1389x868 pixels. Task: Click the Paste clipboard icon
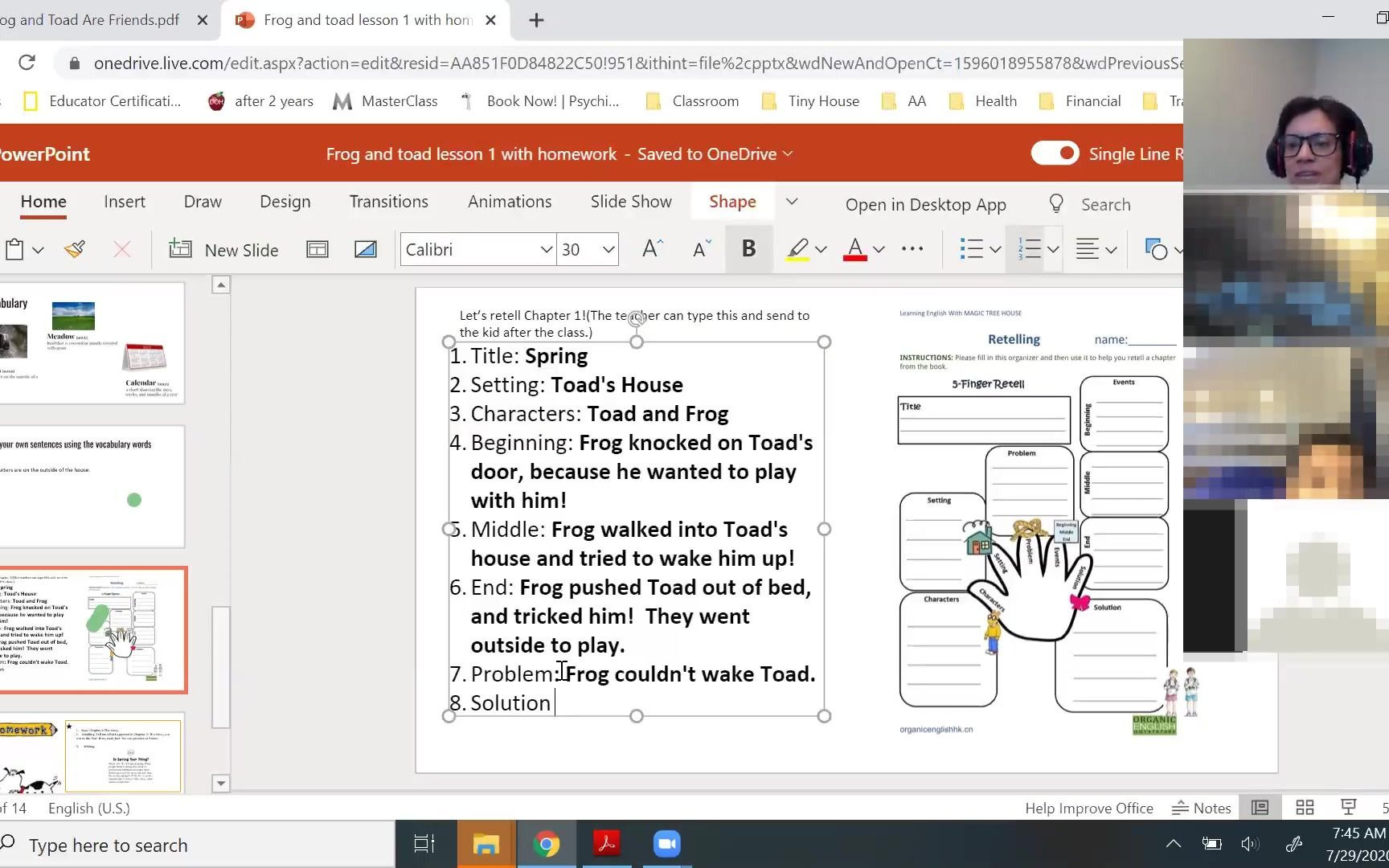(x=14, y=250)
